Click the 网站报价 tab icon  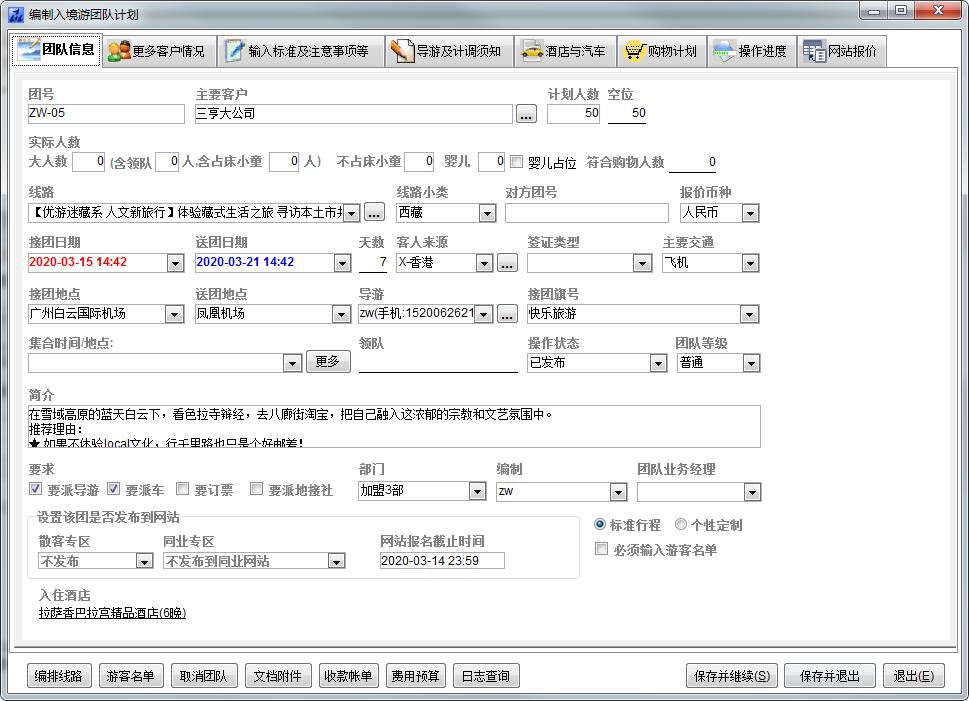point(814,51)
